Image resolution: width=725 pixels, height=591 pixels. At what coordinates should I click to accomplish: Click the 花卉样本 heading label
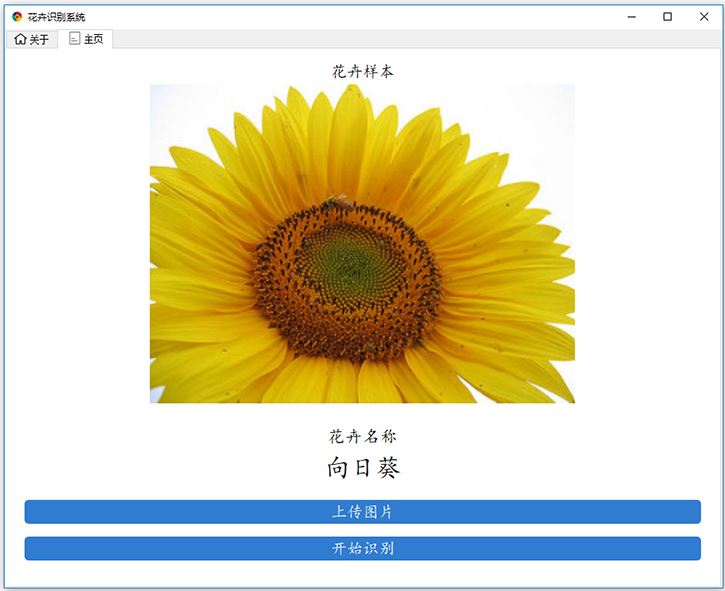[362, 72]
